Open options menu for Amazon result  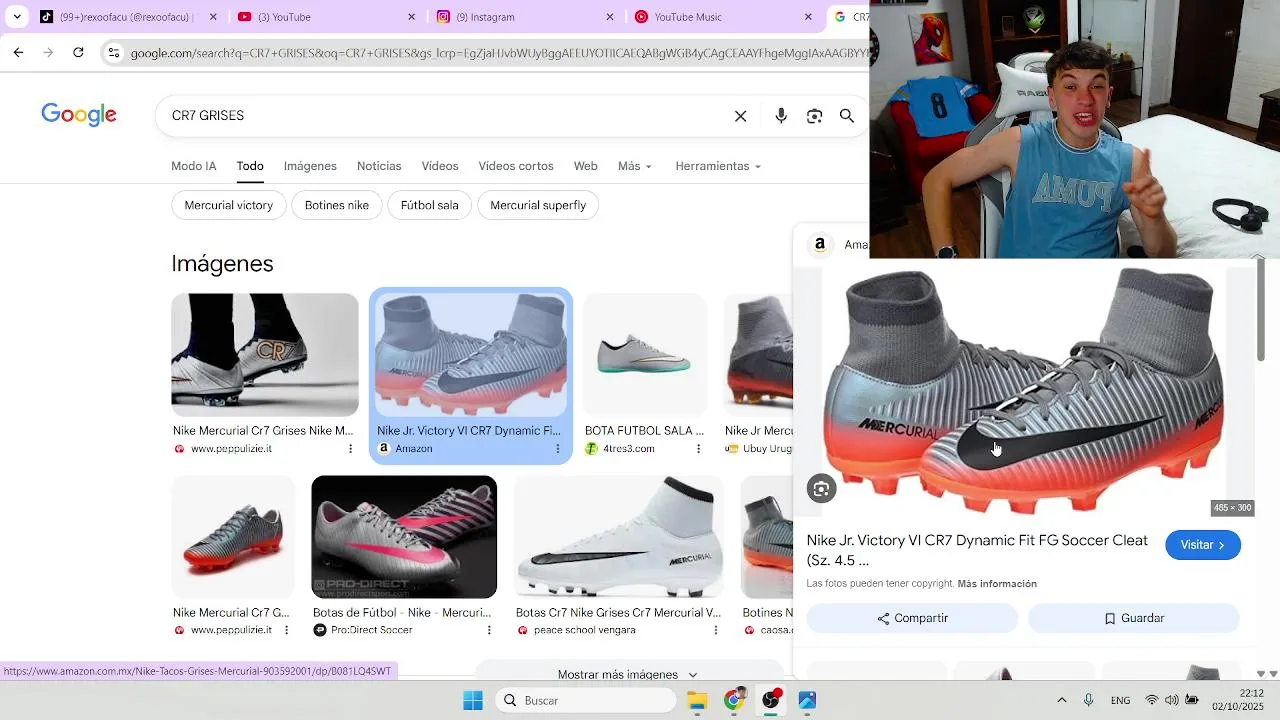(558, 449)
